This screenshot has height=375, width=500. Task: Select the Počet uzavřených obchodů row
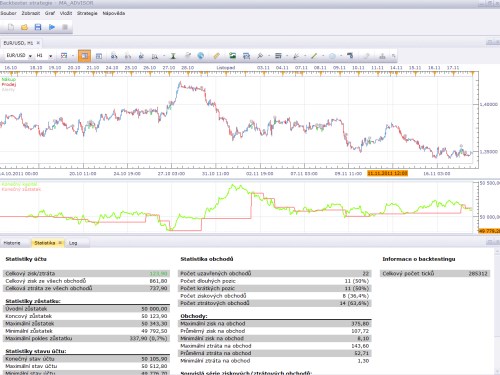tap(275, 274)
